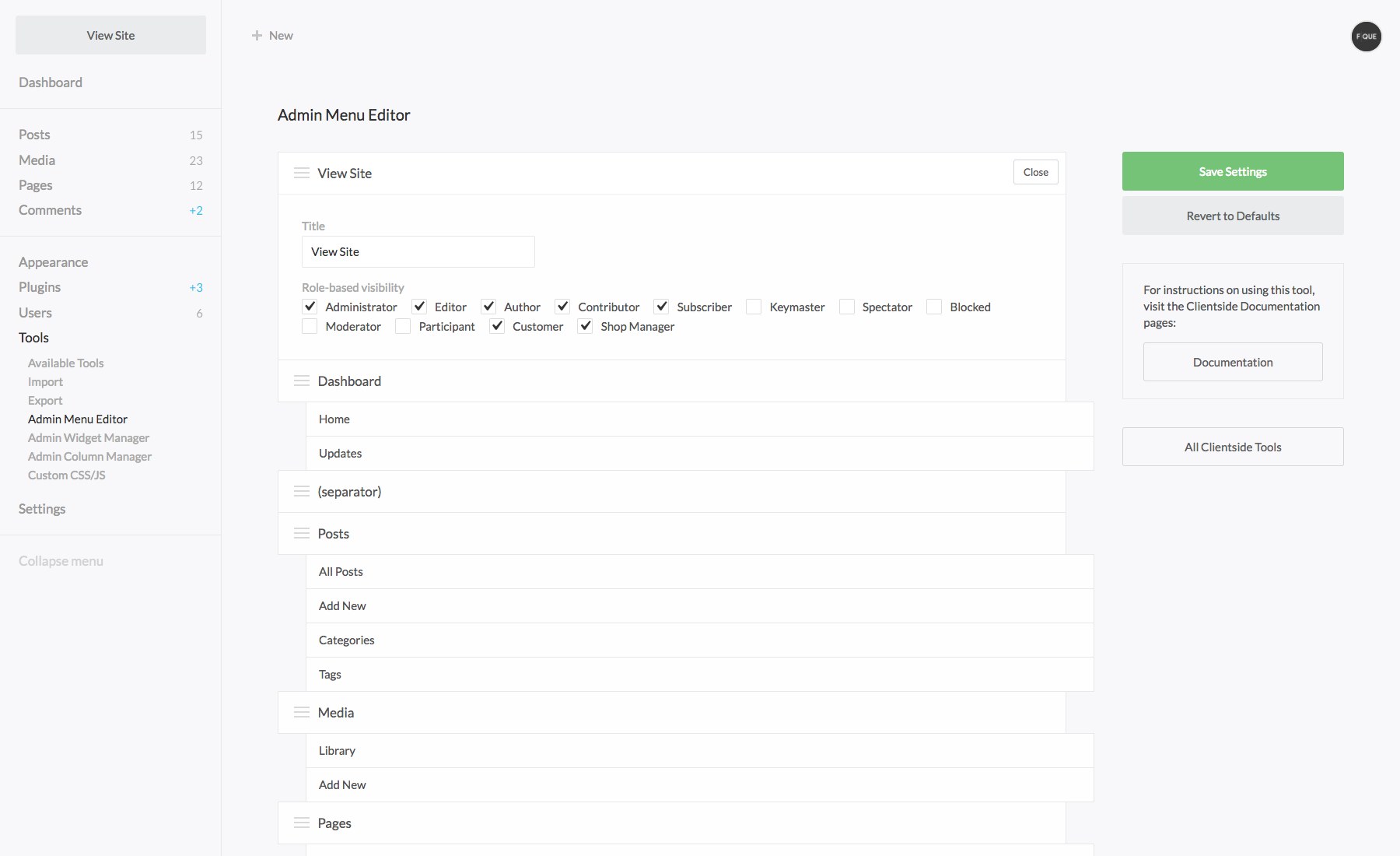Uncheck the Author role checkbox
Screen dimensions: 1400x856
tap(488, 307)
